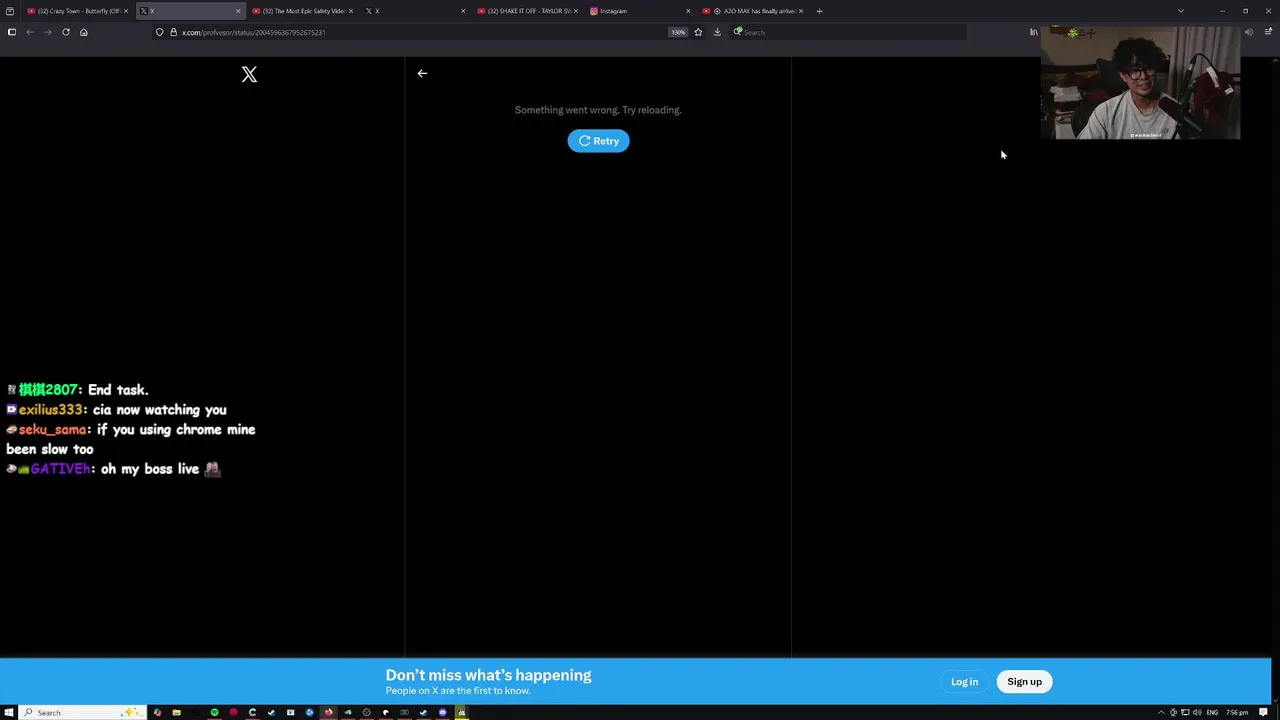Open Spotify from the taskbar
Screen dimensions: 1280x720
[214, 712]
